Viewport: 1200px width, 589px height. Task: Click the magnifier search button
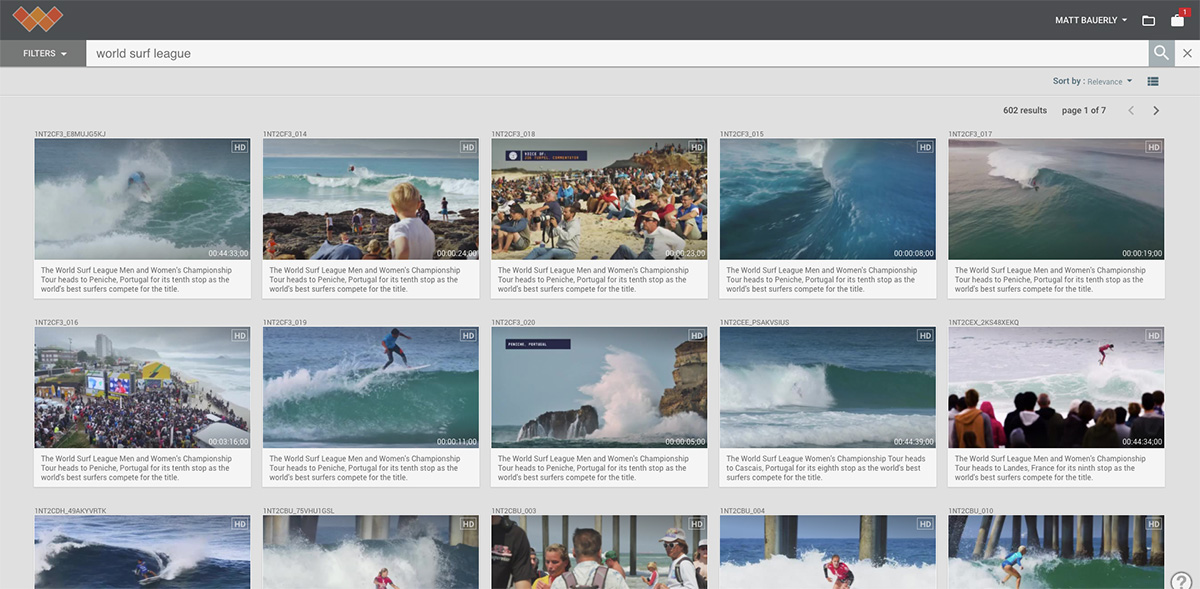click(x=1161, y=53)
